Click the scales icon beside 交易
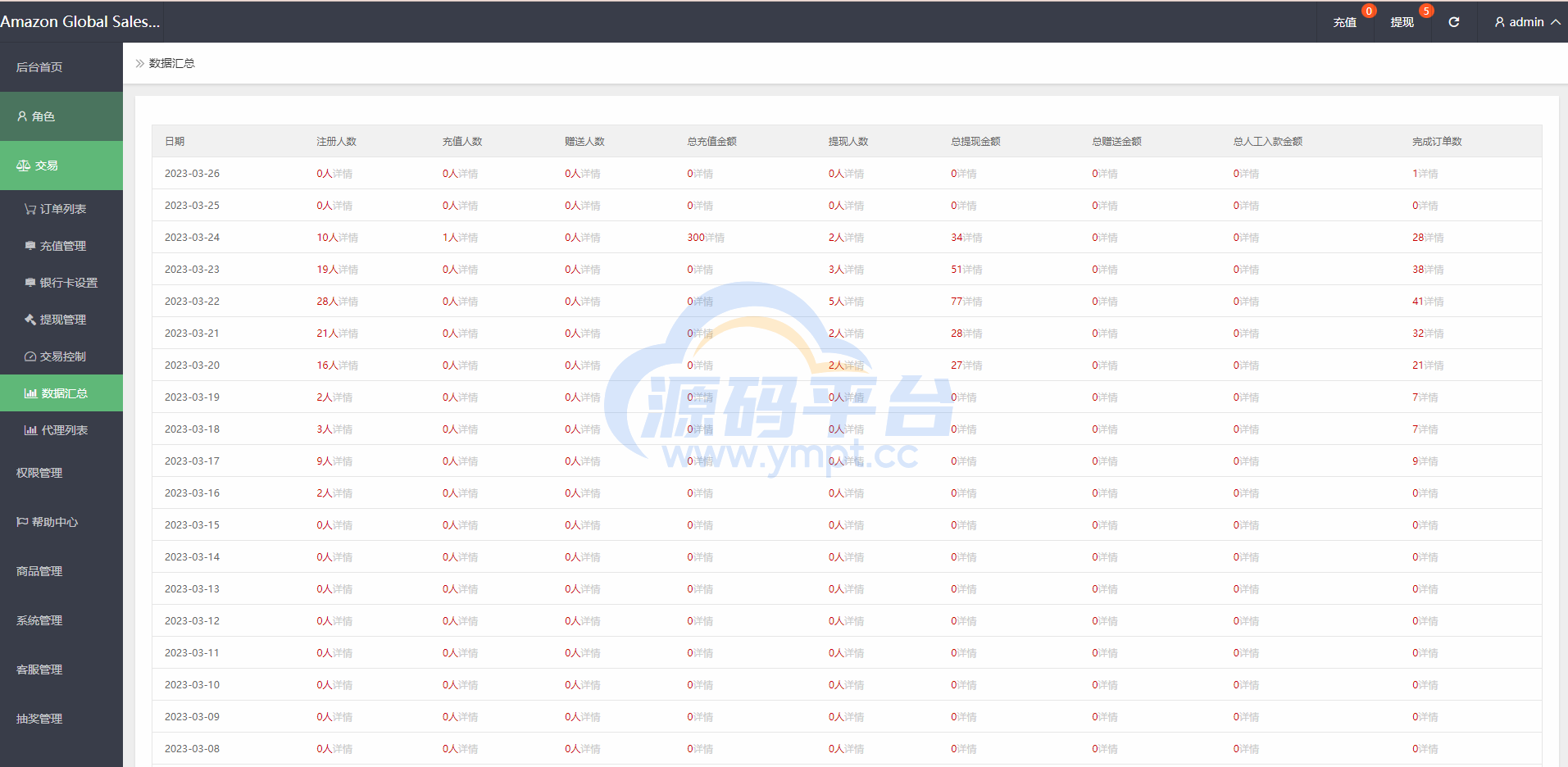The width and height of the screenshot is (1568, 767). tap(23, 166)
